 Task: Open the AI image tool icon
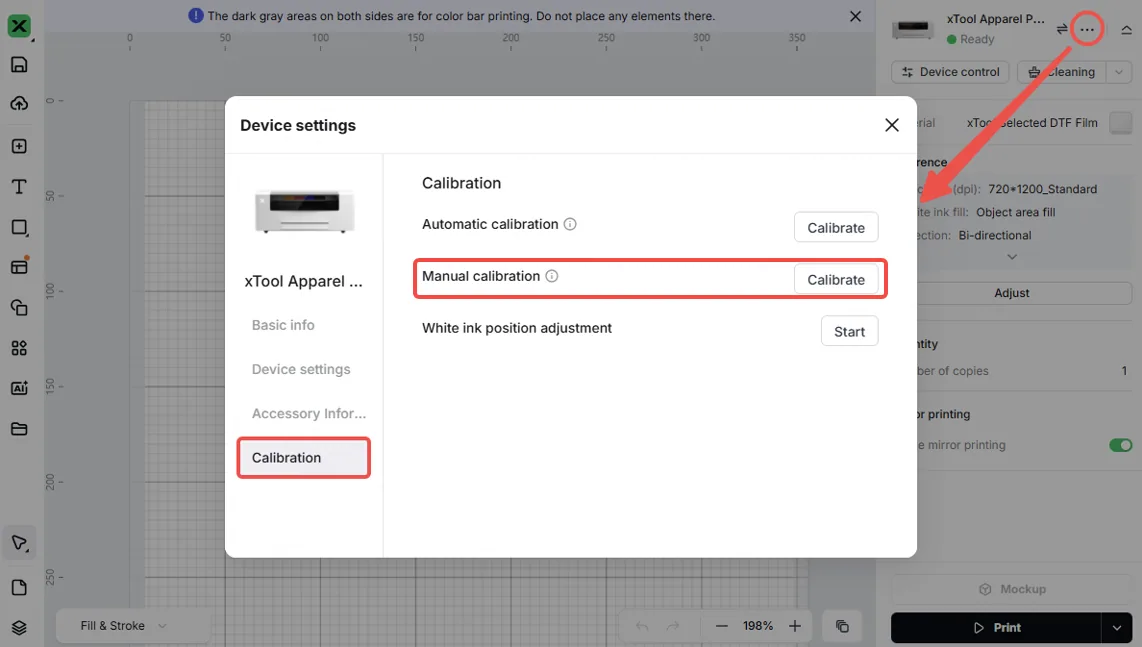pyautogui.click(x=19, y=388)
